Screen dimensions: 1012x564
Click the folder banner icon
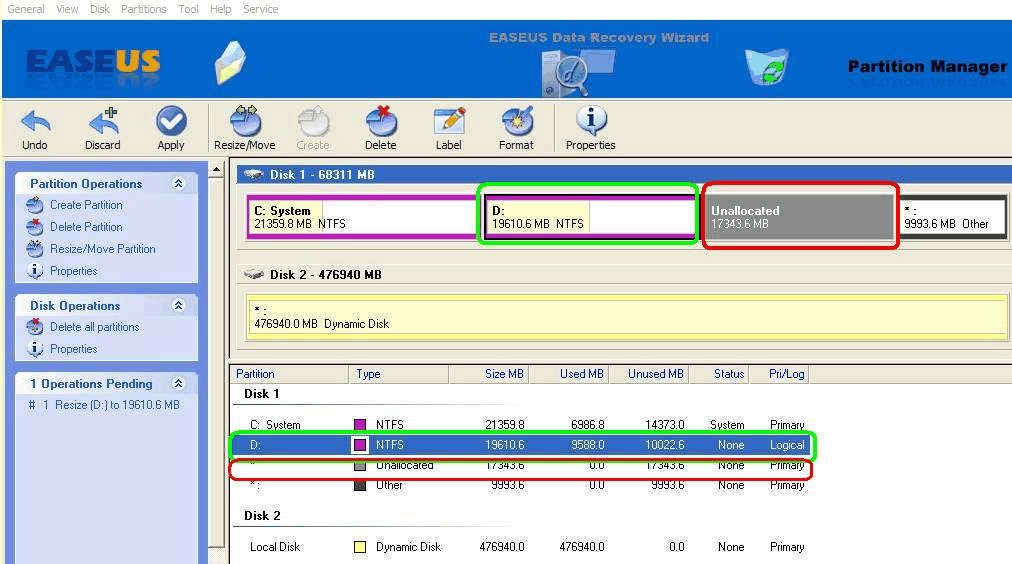[x=230, y=63]
